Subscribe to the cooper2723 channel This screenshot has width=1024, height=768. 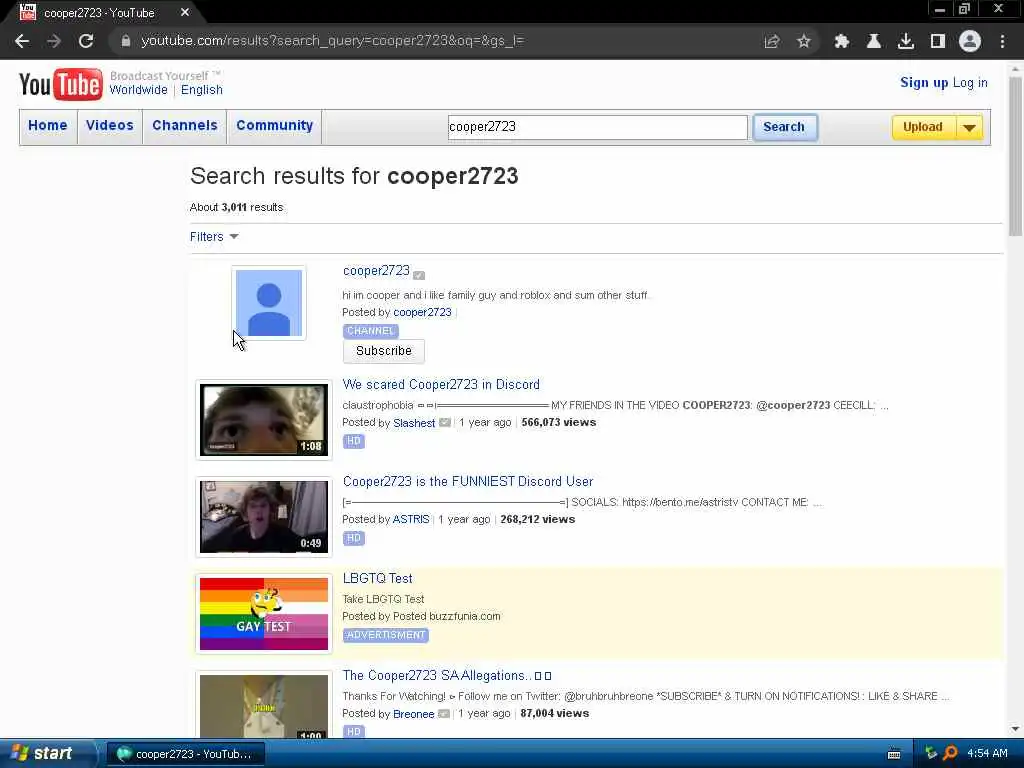(384, 351)
